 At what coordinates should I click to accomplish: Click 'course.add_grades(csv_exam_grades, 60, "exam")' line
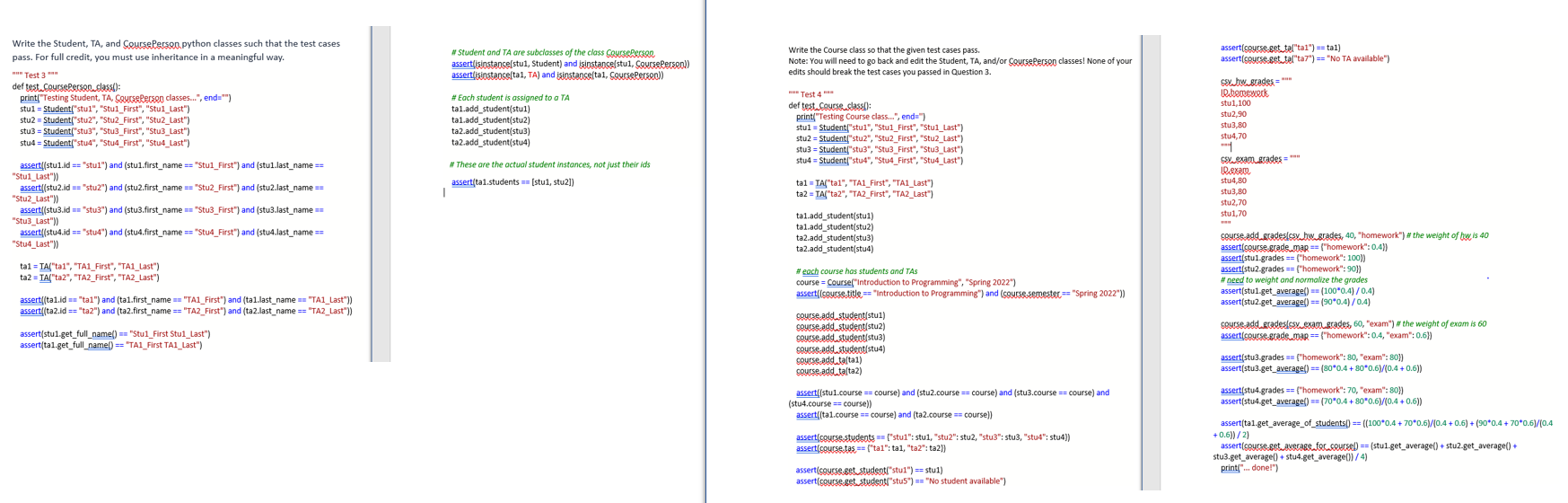[x=1353, y=323]
